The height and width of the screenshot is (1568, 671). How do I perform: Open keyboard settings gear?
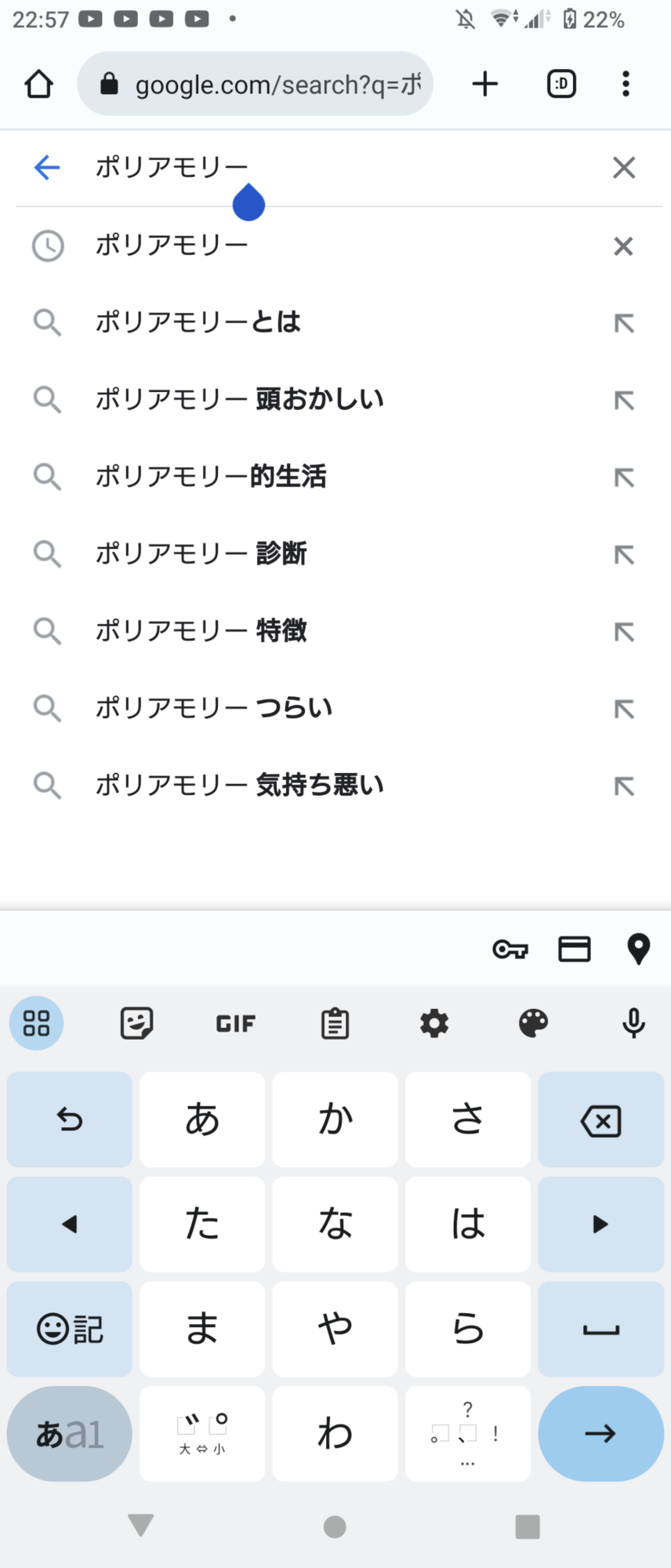coord(434,1023)
